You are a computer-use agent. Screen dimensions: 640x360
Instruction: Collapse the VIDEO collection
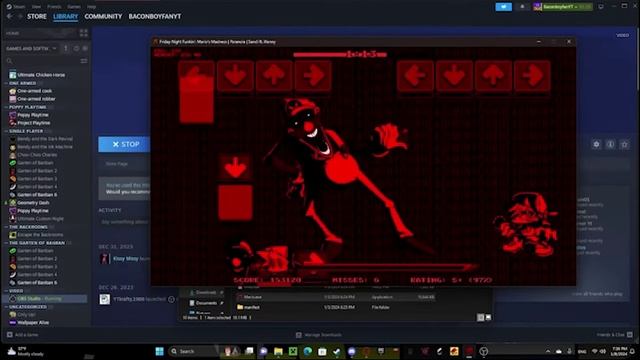6,291
